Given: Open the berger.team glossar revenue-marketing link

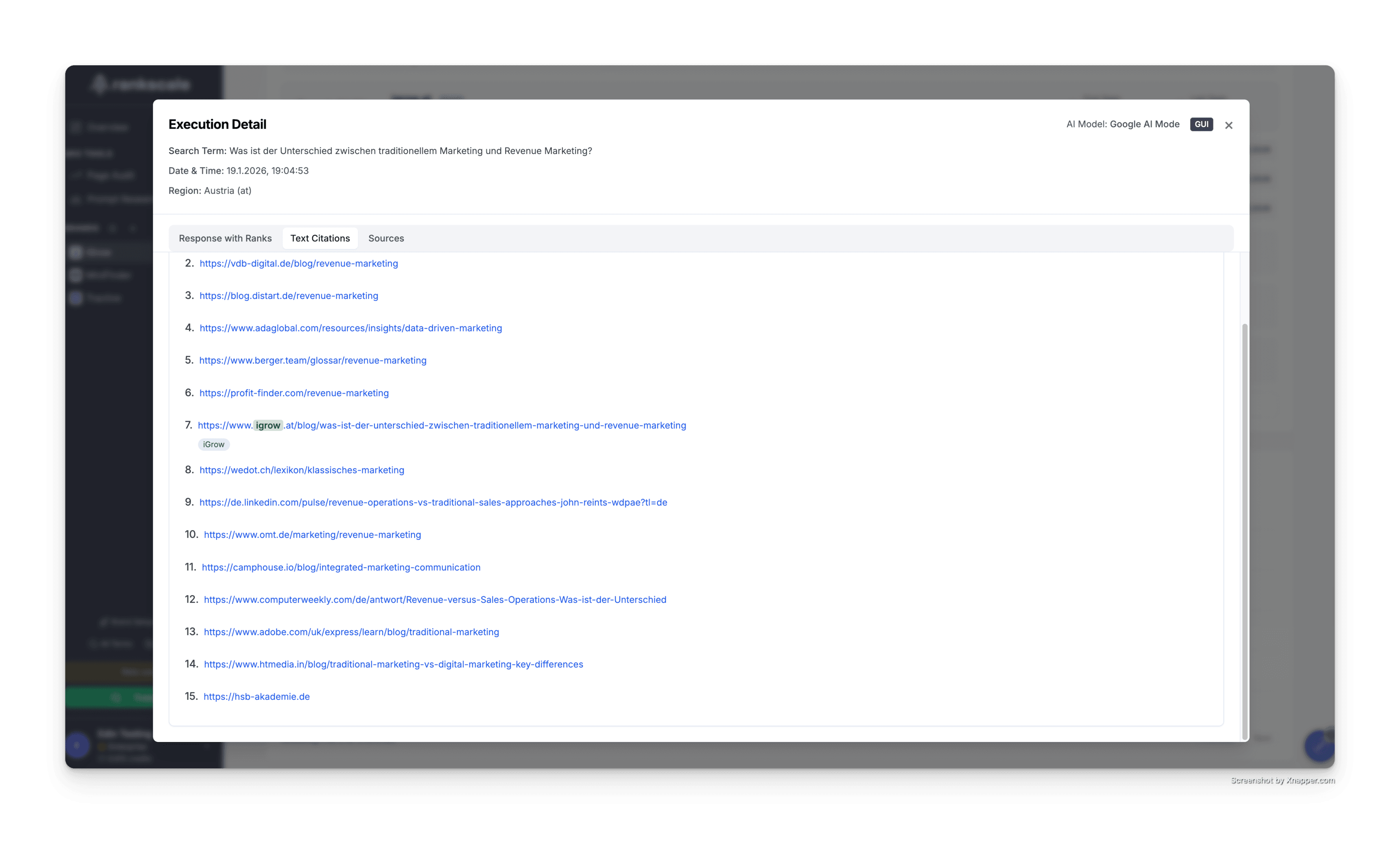Looking at the screenshot, I should (x=312, y=360).
